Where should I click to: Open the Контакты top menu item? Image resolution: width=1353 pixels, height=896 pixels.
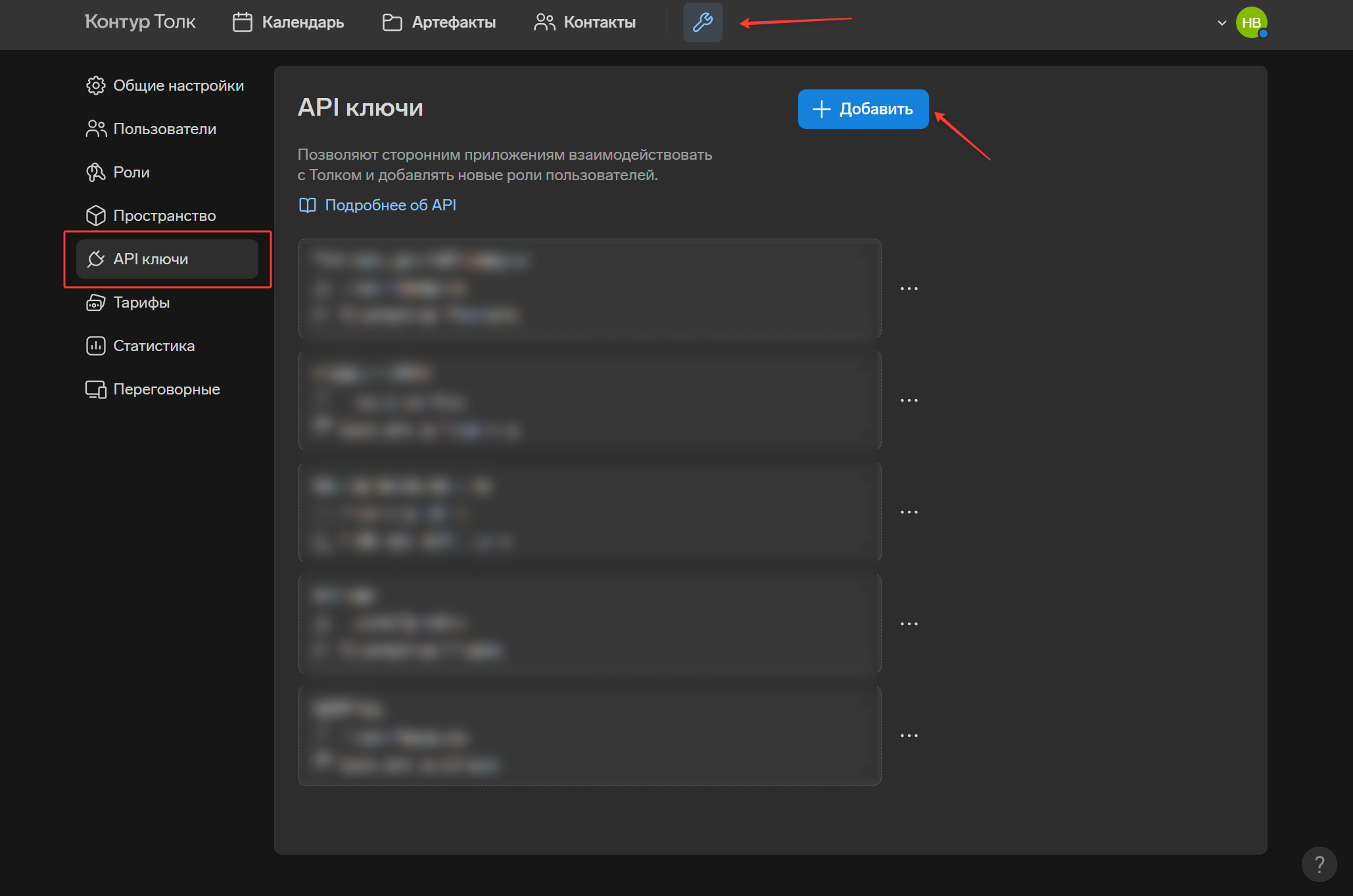point(585,22)
